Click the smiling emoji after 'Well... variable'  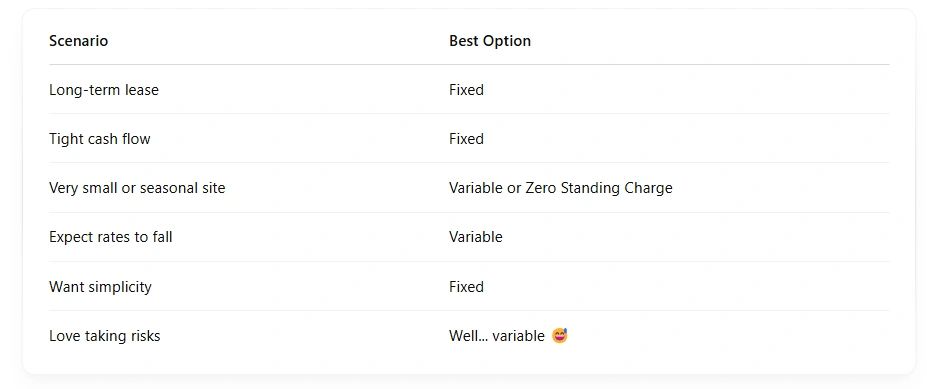[559, 336]
